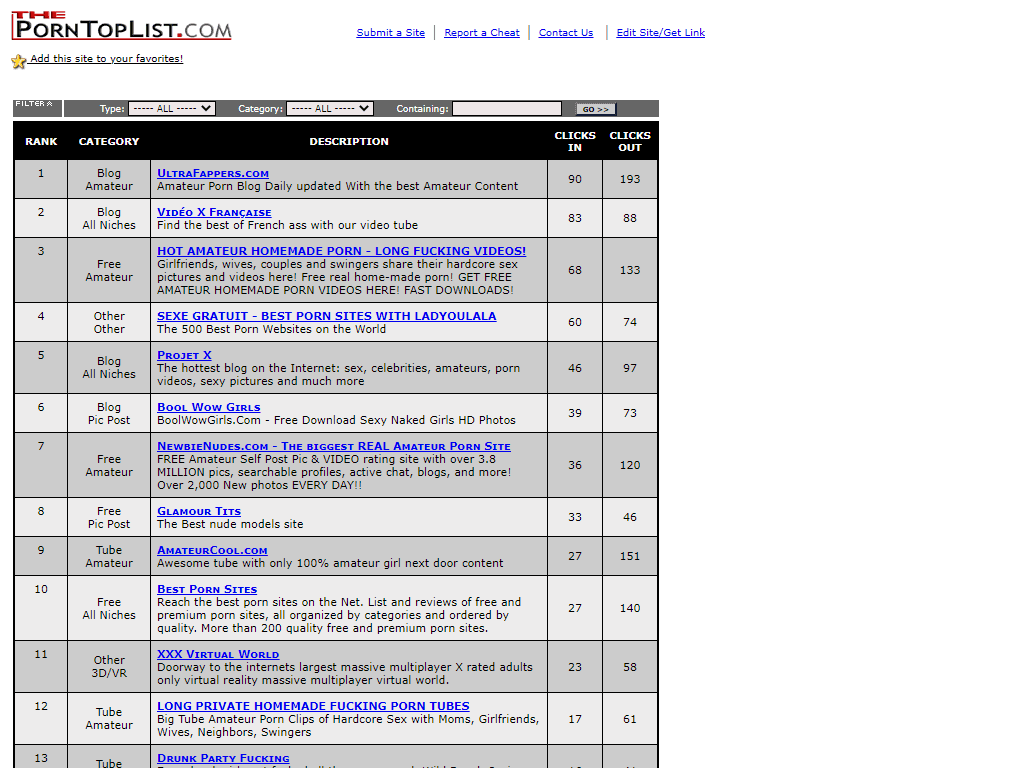The height and width of the screenshot is (768, 1024).
Task: Click the Rank column header
Action: point(41,141)
